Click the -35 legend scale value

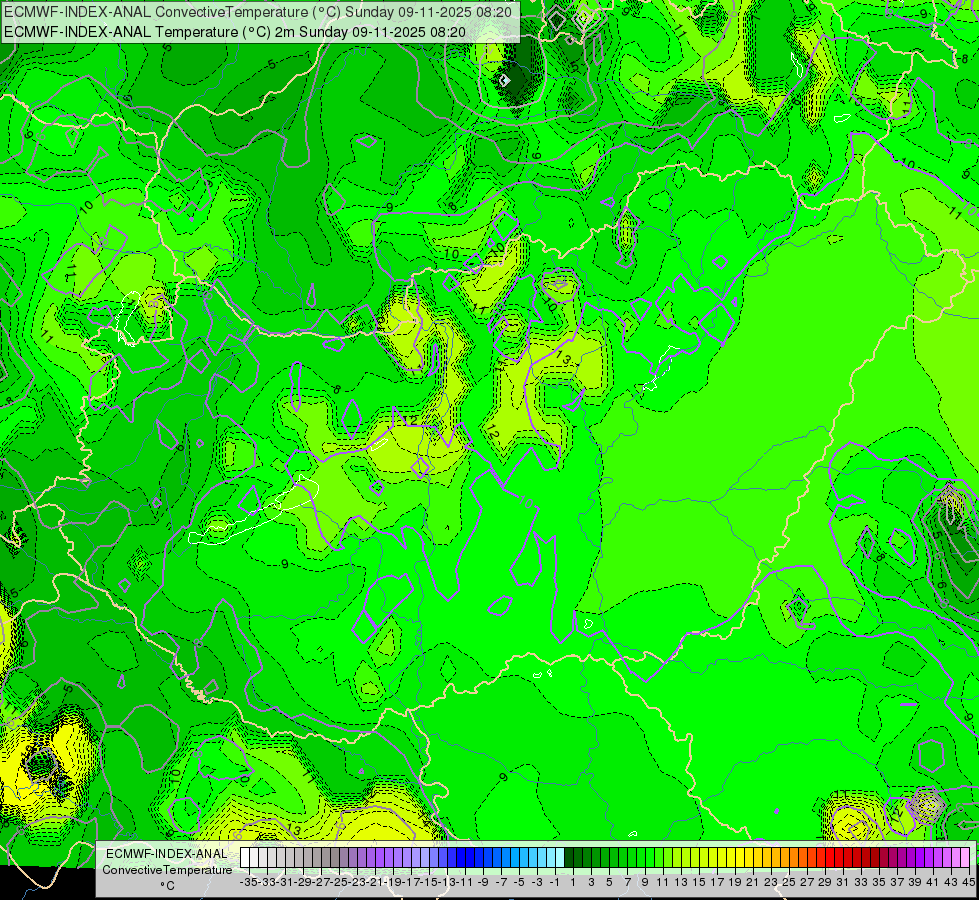tap(249, 882)
